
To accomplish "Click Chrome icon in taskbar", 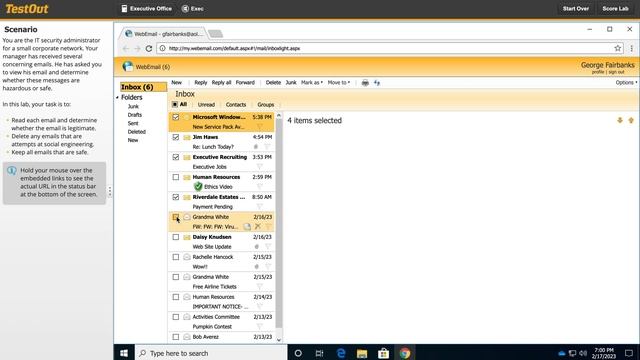I will point(405,353).
